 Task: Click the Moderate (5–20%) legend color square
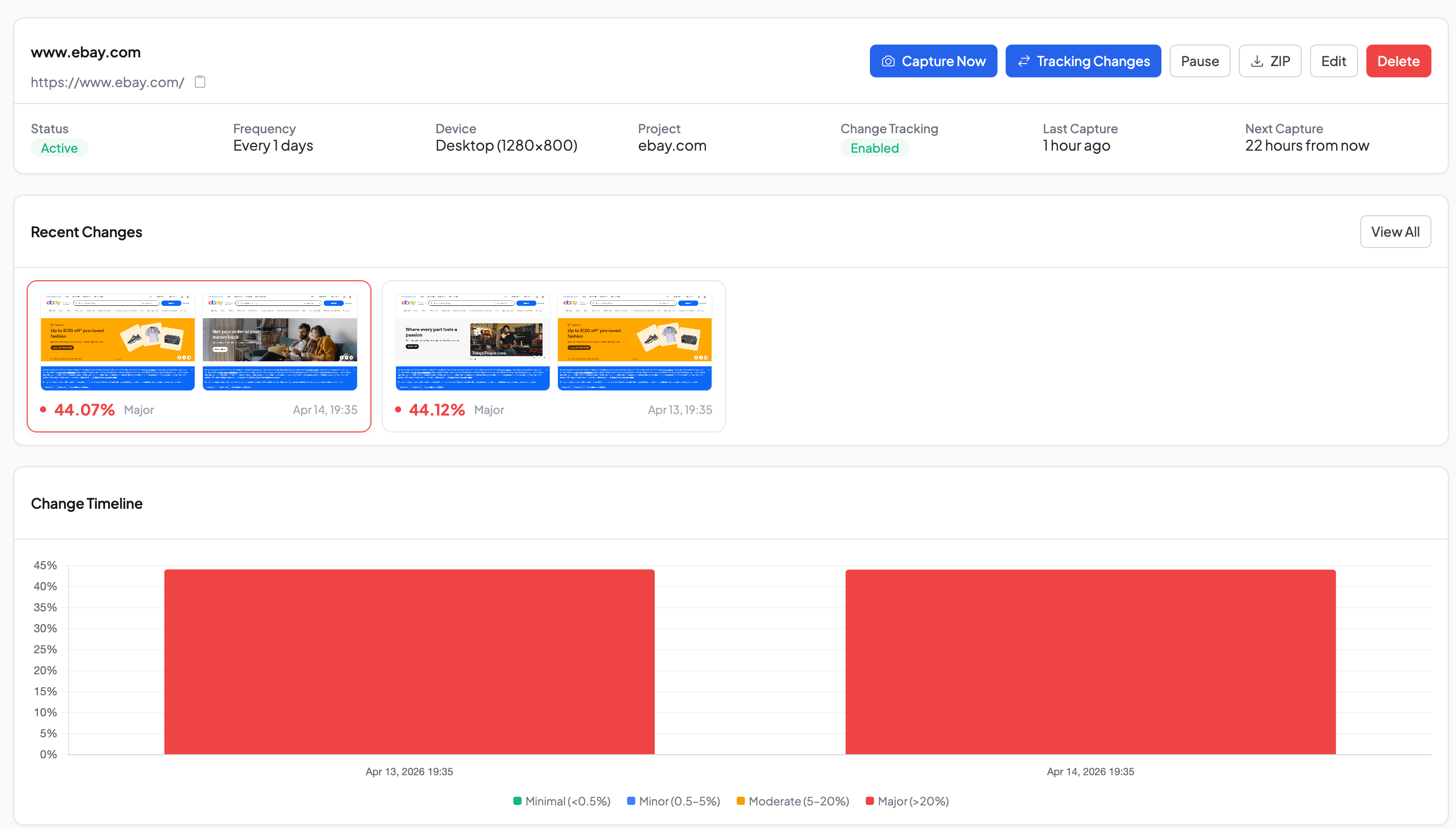pyautogui.click(x=740, y=801)
